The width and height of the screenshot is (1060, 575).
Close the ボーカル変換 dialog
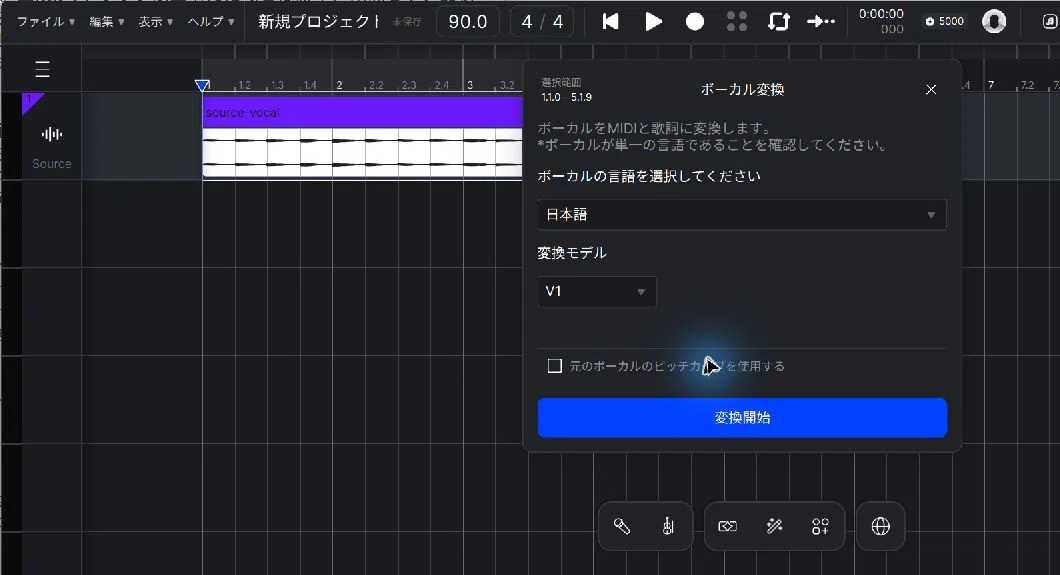tap(931, 89)
